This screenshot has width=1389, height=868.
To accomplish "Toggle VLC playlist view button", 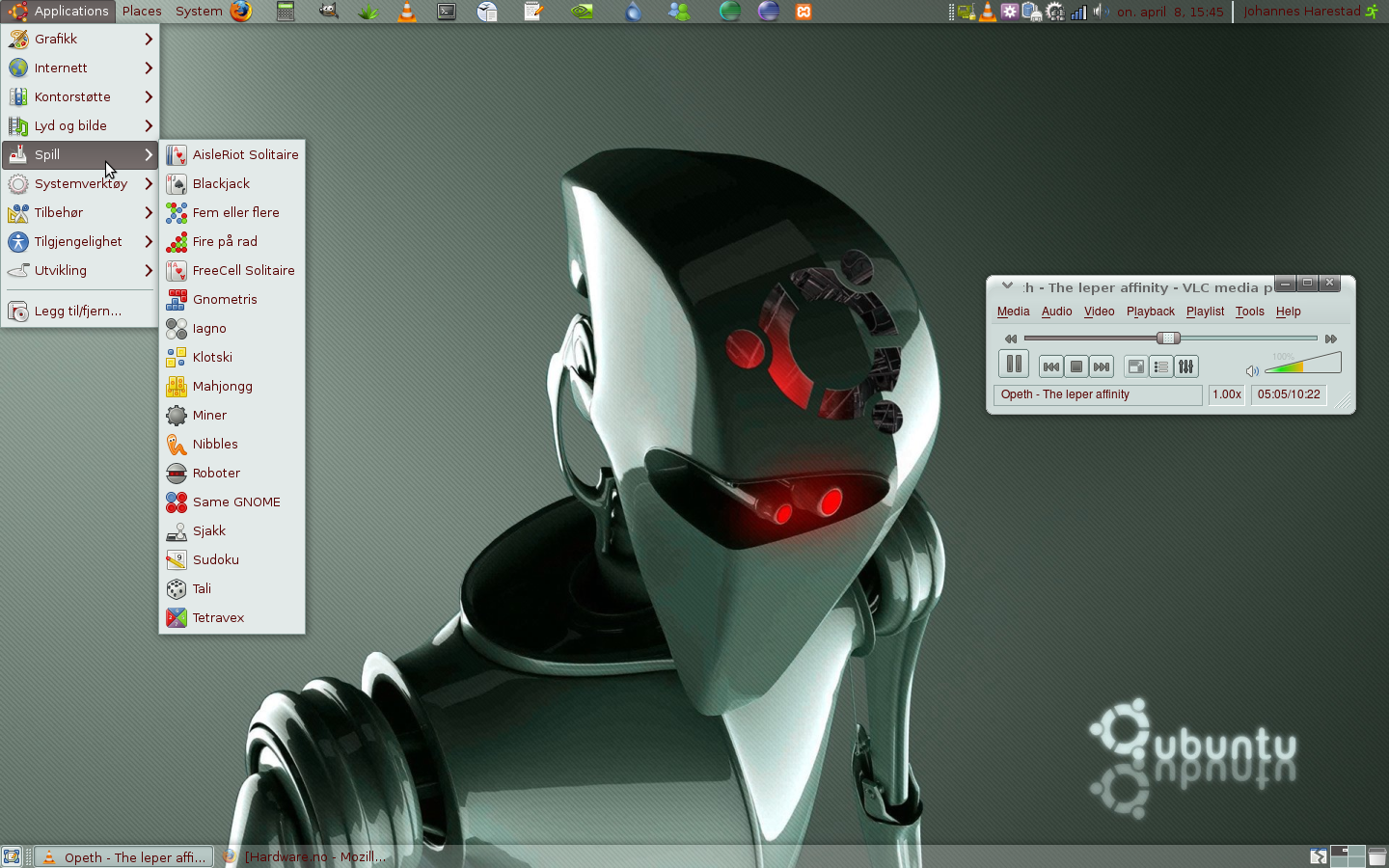I will tap(1161, 366).
